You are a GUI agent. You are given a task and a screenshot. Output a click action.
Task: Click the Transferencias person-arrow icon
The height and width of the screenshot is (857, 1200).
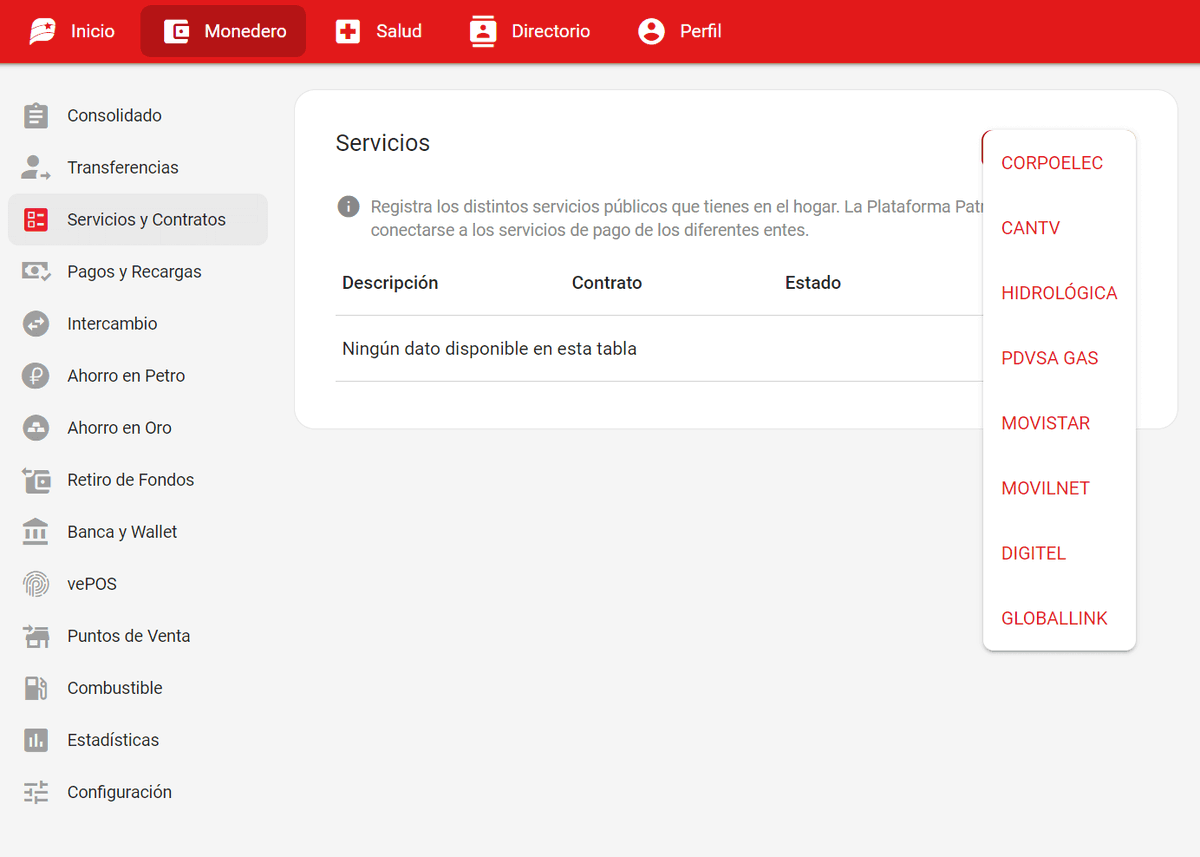click(36, 168)
